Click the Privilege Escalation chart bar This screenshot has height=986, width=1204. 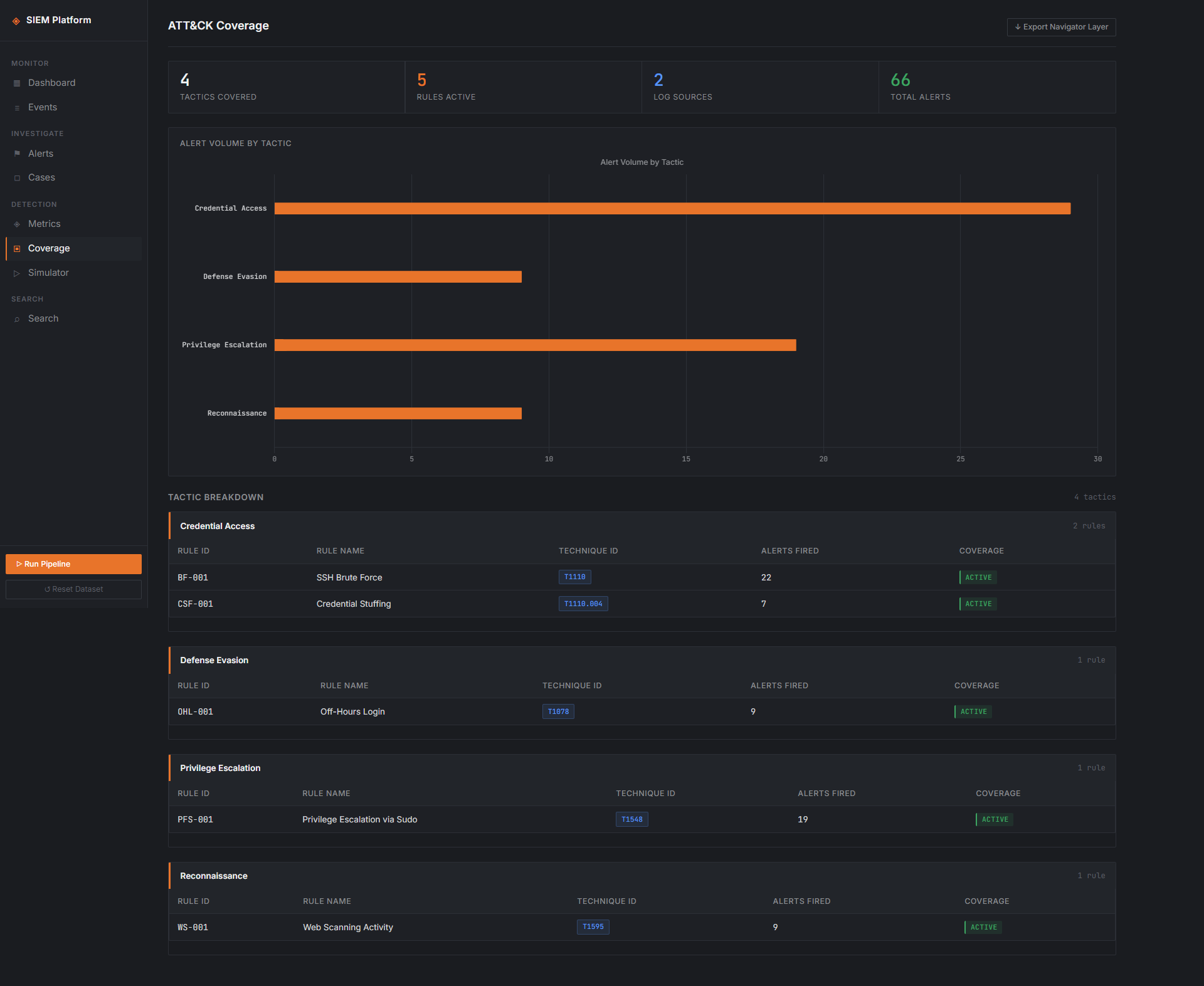tap(536, 345)
